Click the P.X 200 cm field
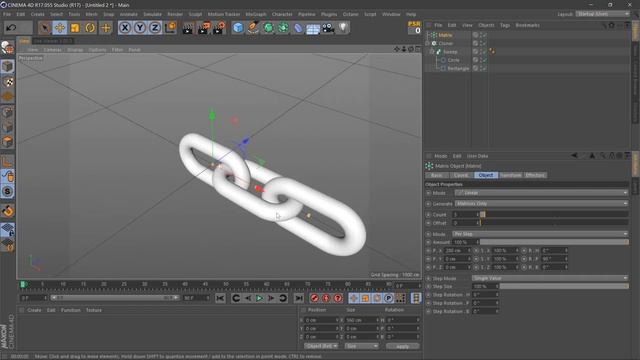The height and width of the screenshot is (360, 640). click(457, 250)
